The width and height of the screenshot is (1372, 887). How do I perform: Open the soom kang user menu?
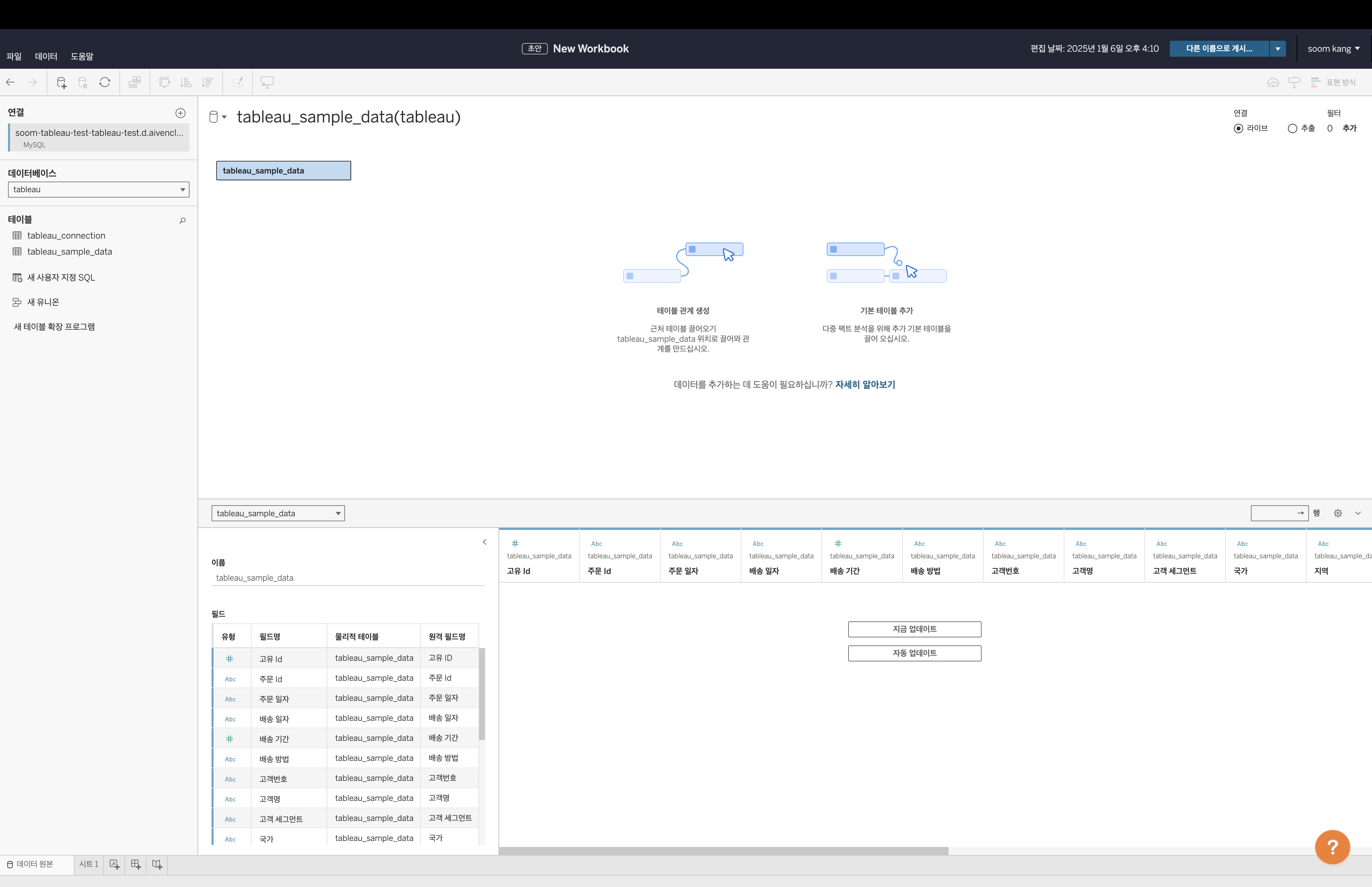pos(1333,49)
